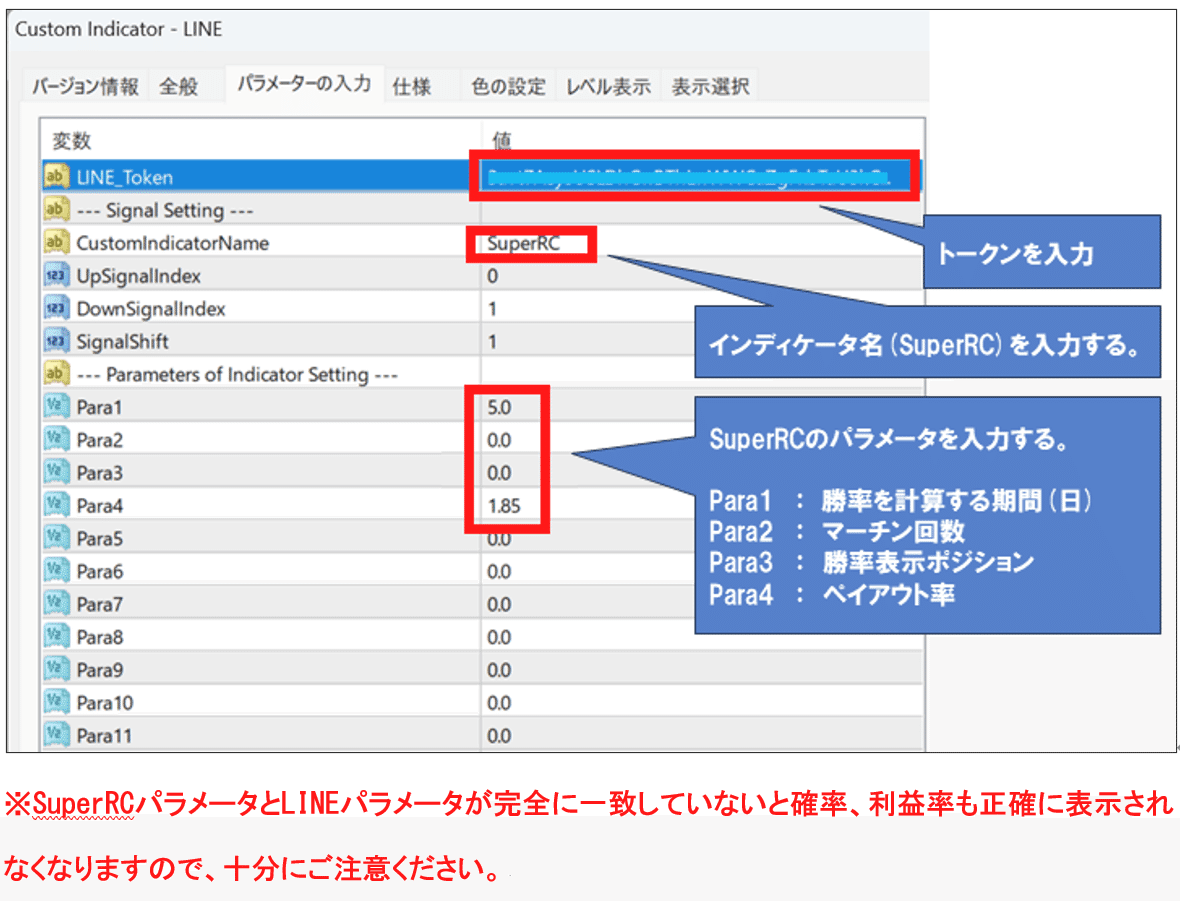Edit the Para6 value 0.0
1180x901 pixels.
tap(499, 571)
